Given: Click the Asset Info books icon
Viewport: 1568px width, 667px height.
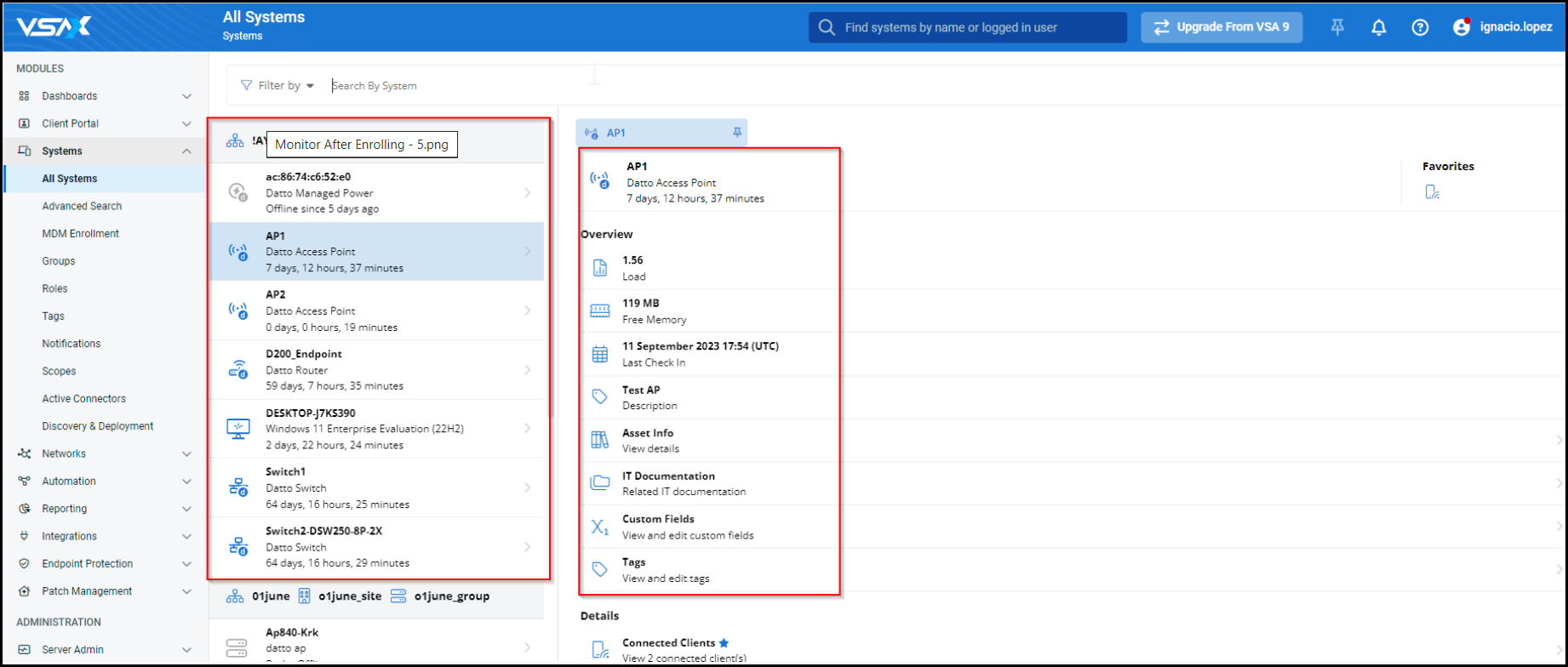Looking at the screenshot, I should [600, 440].
